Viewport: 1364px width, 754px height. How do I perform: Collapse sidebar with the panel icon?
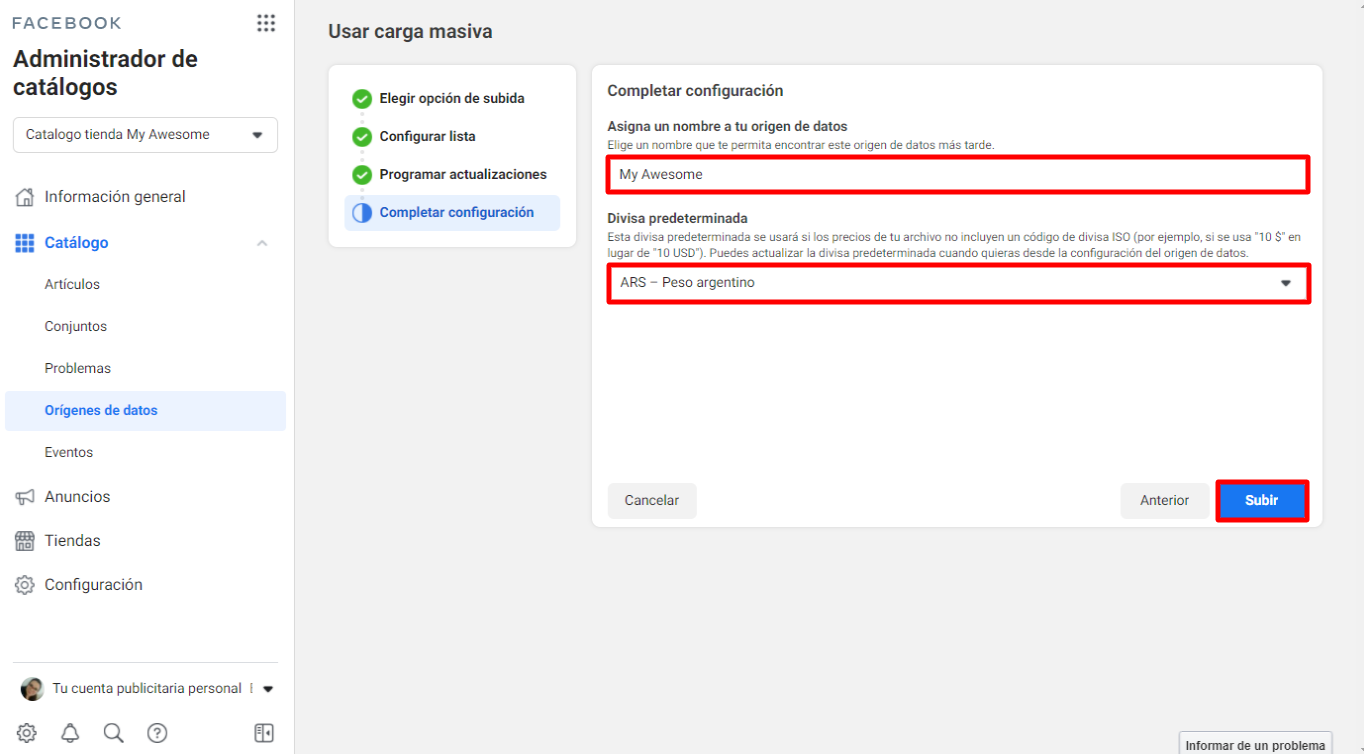264,733
